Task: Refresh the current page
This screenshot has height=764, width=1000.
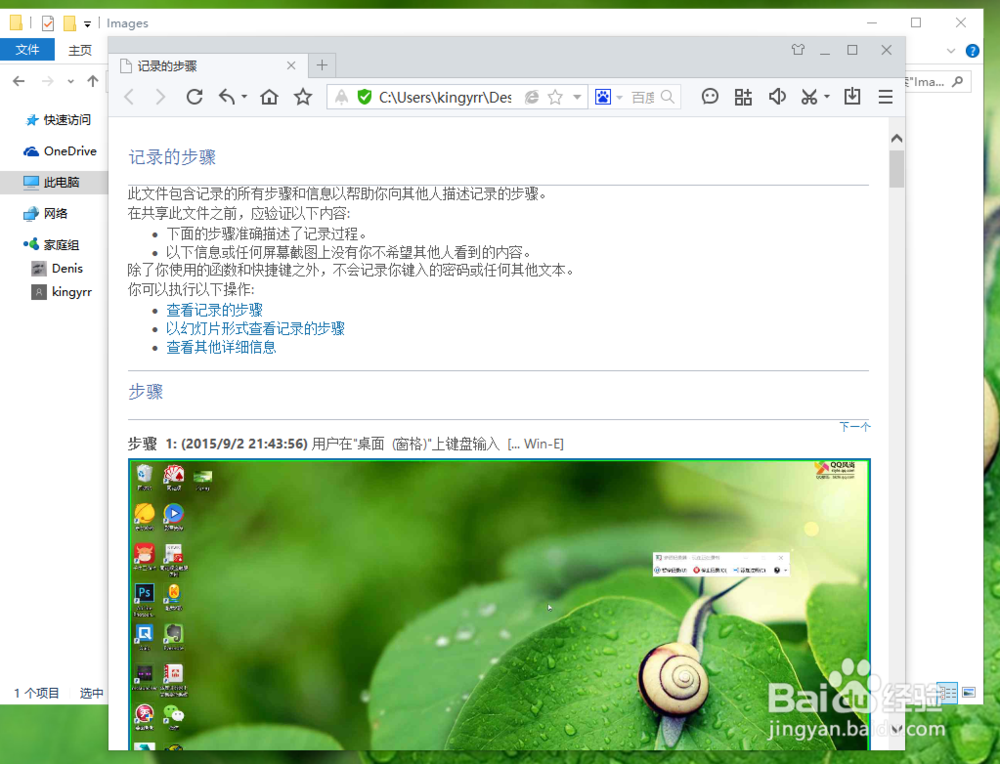Action: [194, 97]
